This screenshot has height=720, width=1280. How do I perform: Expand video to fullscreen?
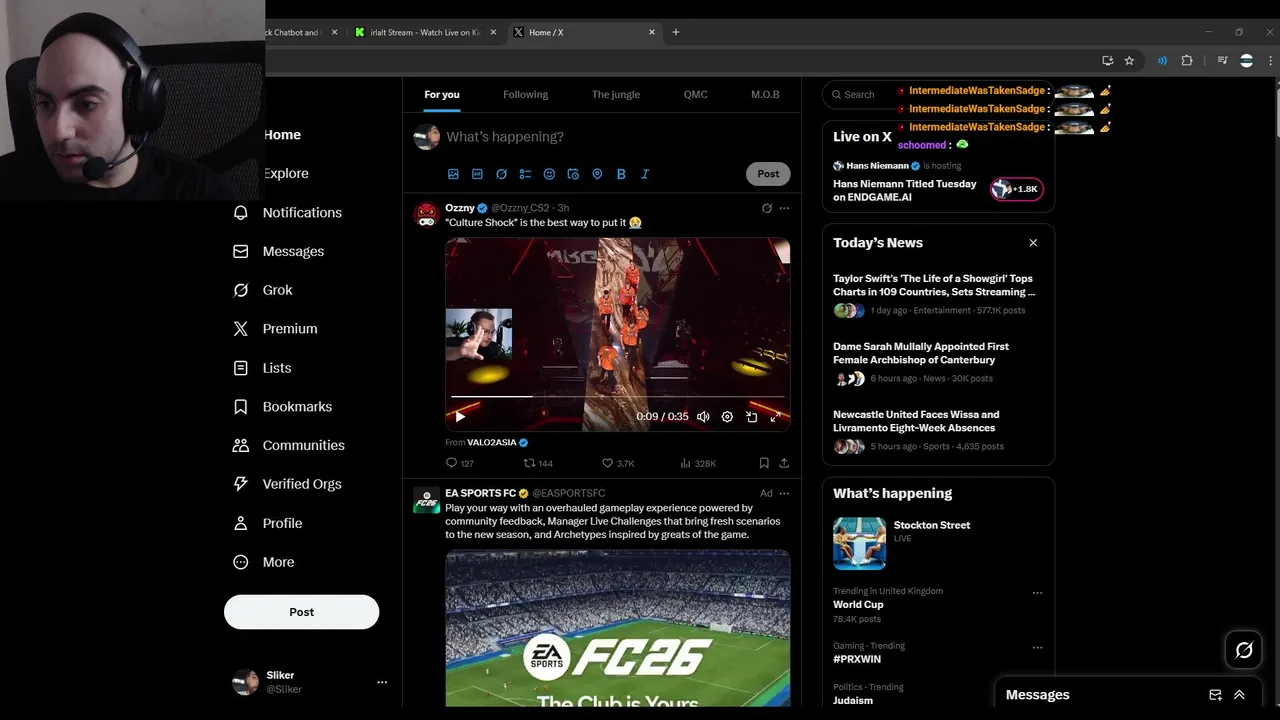[x=776, y=417]
